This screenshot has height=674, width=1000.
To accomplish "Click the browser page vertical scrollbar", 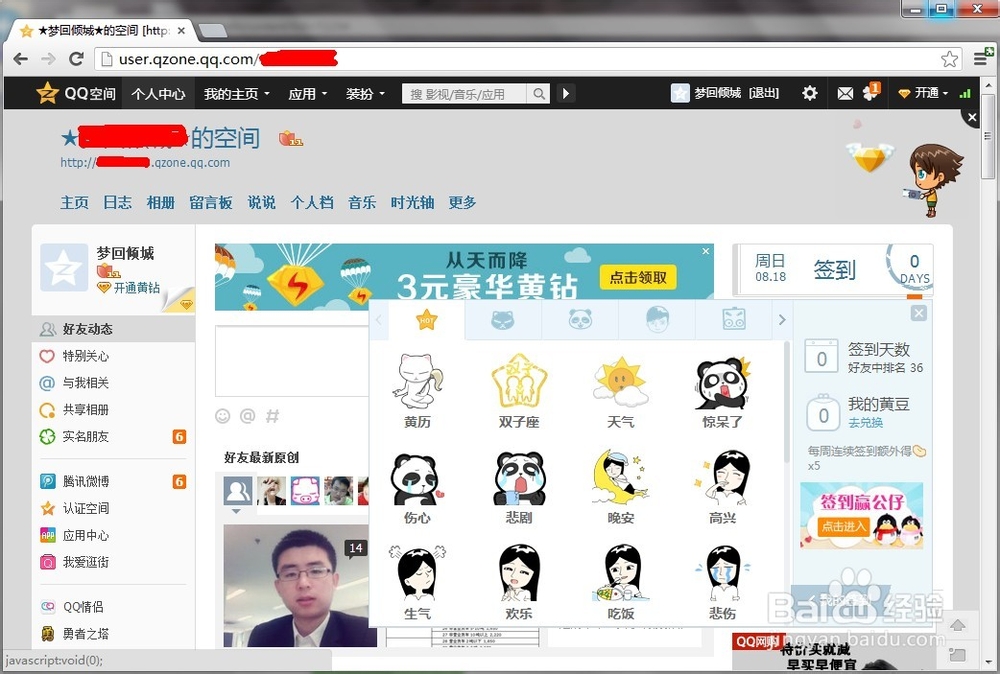I will [988, 137].
